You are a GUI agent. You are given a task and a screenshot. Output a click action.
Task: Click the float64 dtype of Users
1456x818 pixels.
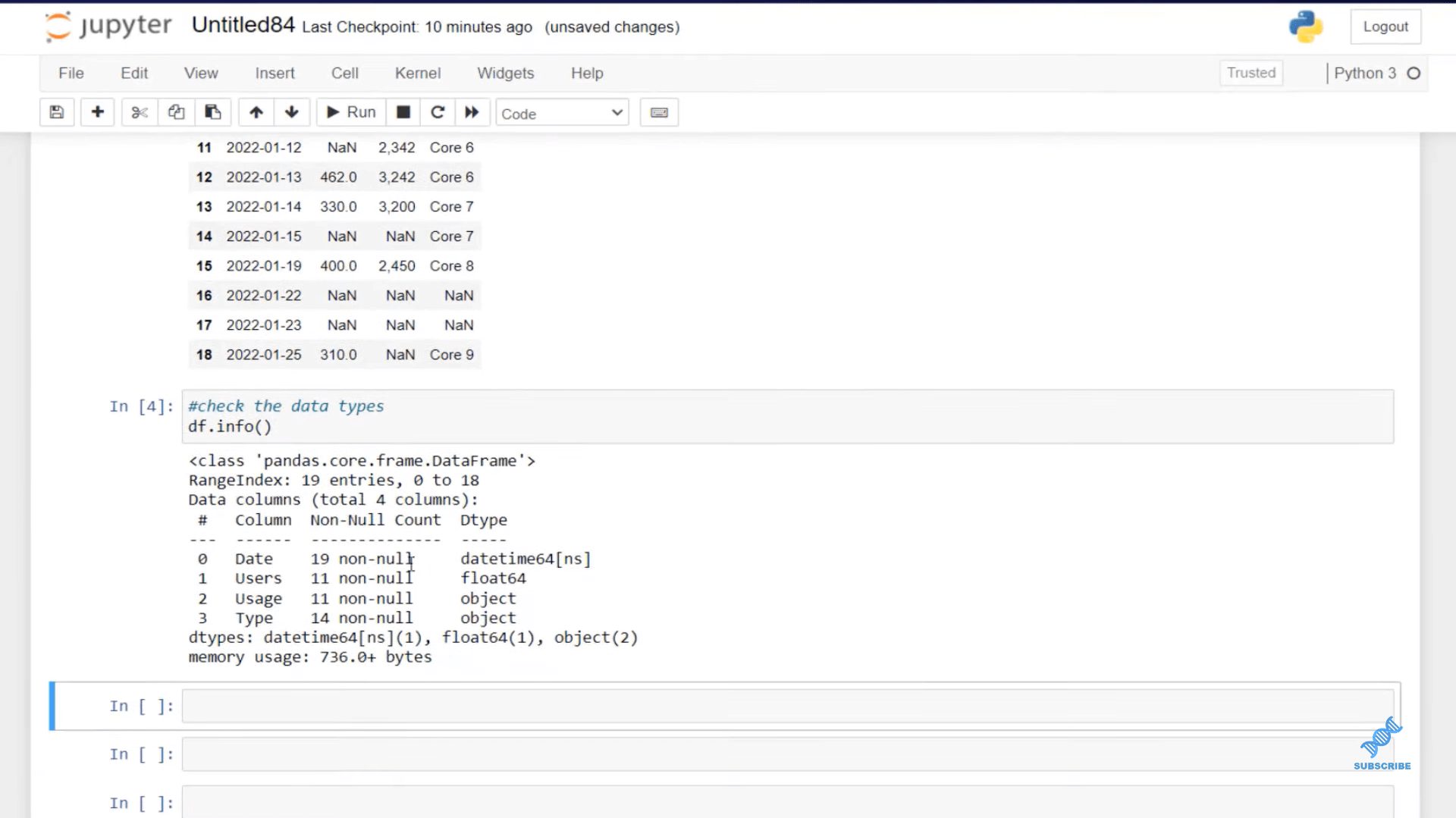click(493, 578)
